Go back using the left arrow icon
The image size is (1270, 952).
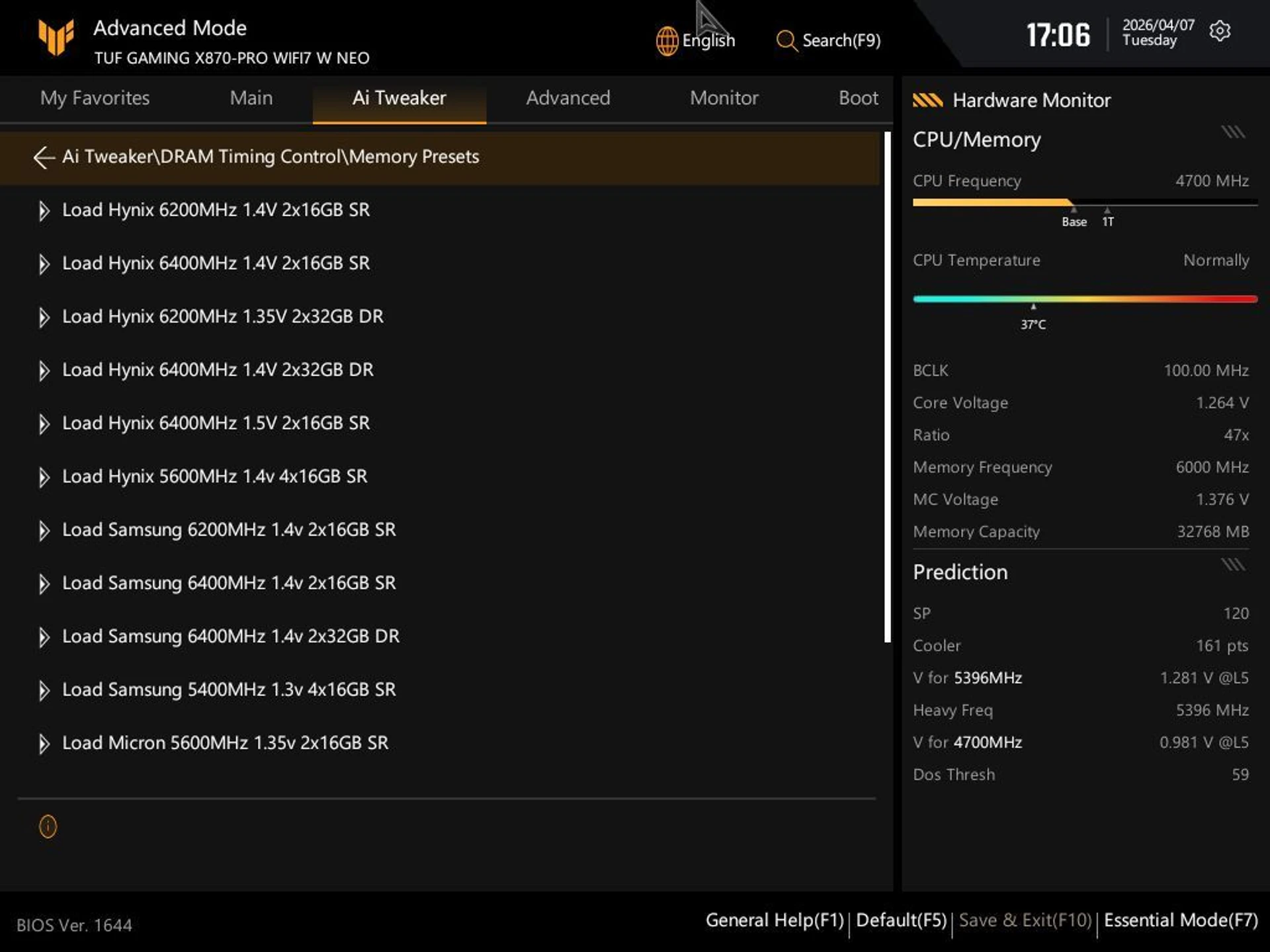point(44,157)
